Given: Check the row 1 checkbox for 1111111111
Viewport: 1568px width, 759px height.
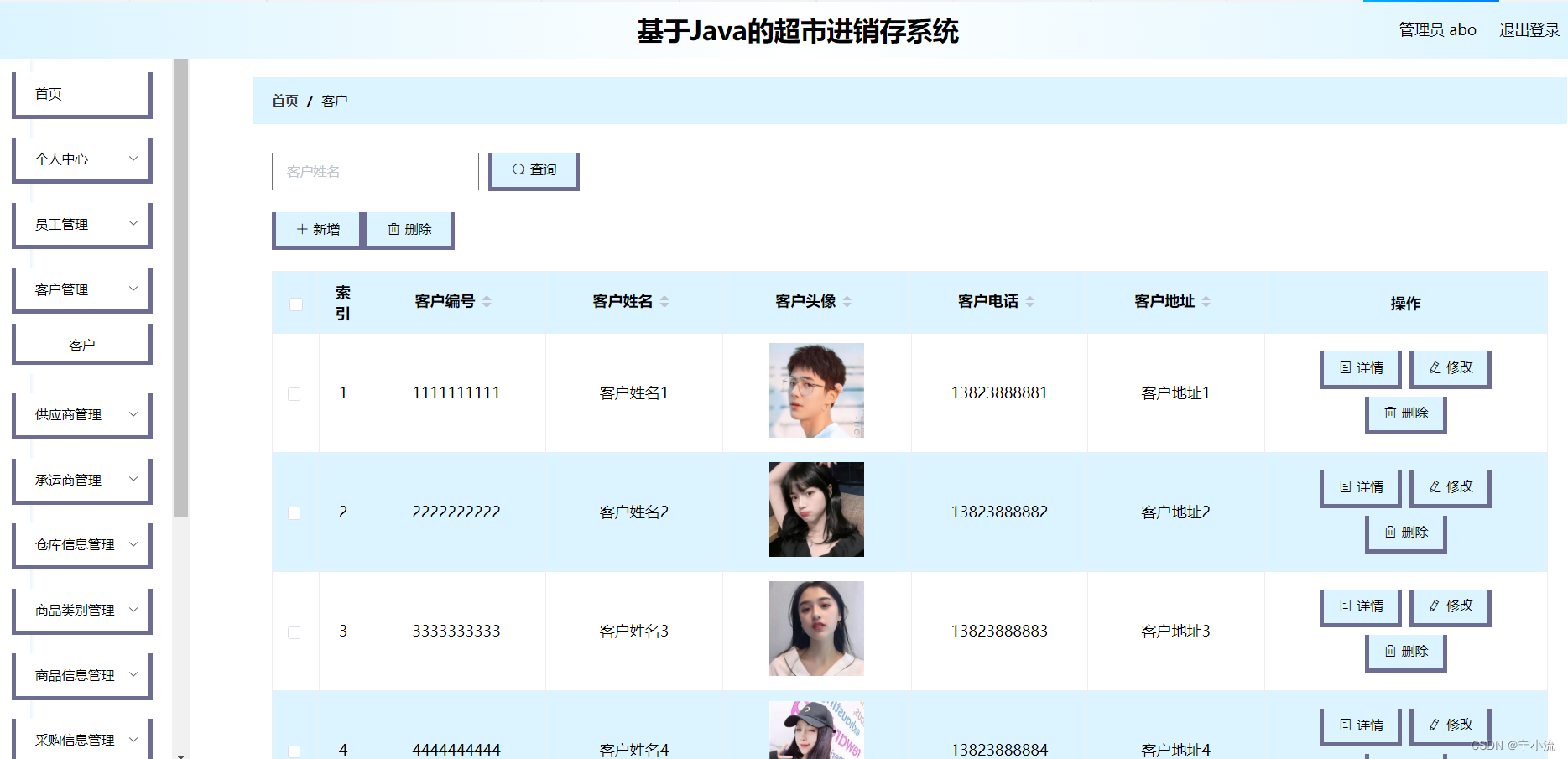Looking at the screenshot, I should tap(294, 394).
